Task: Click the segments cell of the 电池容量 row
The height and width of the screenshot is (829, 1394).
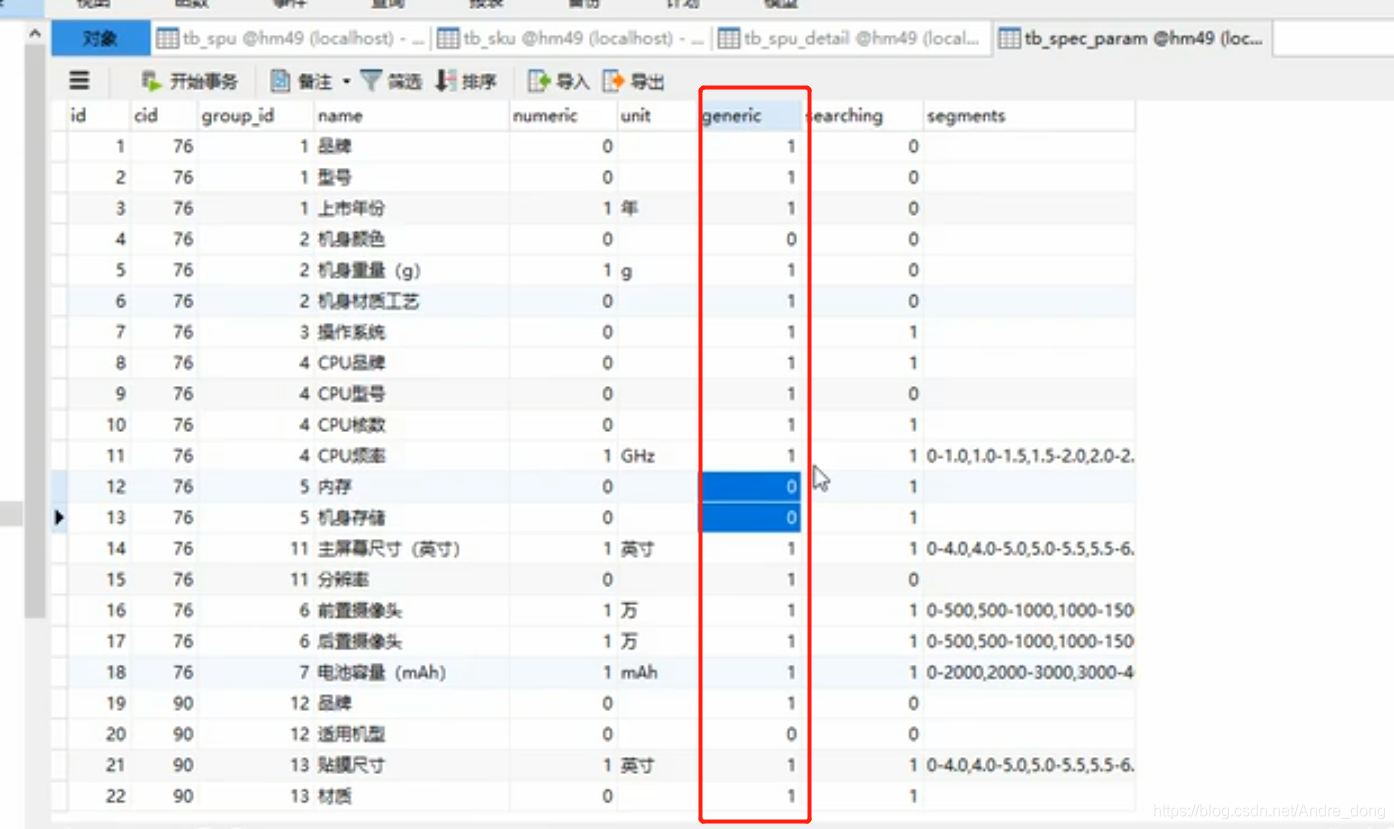Action: (x=1029, y=673)
